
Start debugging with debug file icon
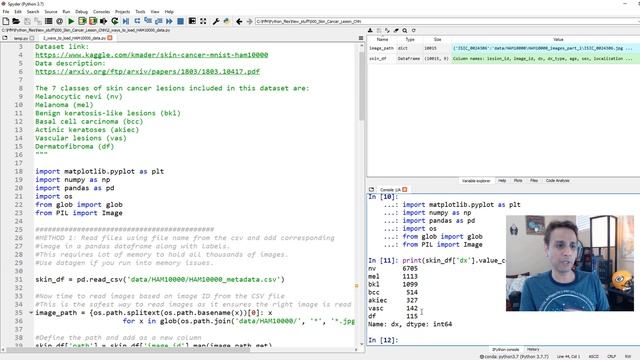(x=126, y=21)
